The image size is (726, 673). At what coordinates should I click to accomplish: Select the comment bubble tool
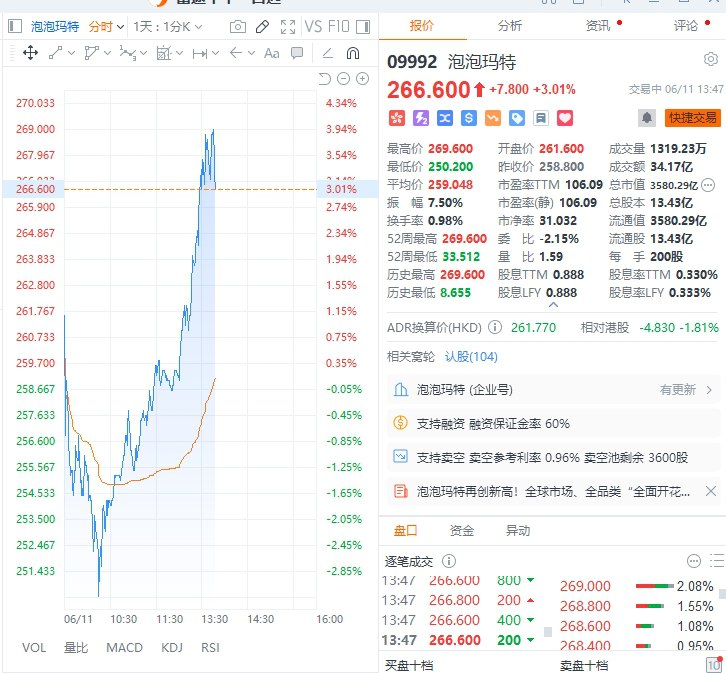pos(297,53)
